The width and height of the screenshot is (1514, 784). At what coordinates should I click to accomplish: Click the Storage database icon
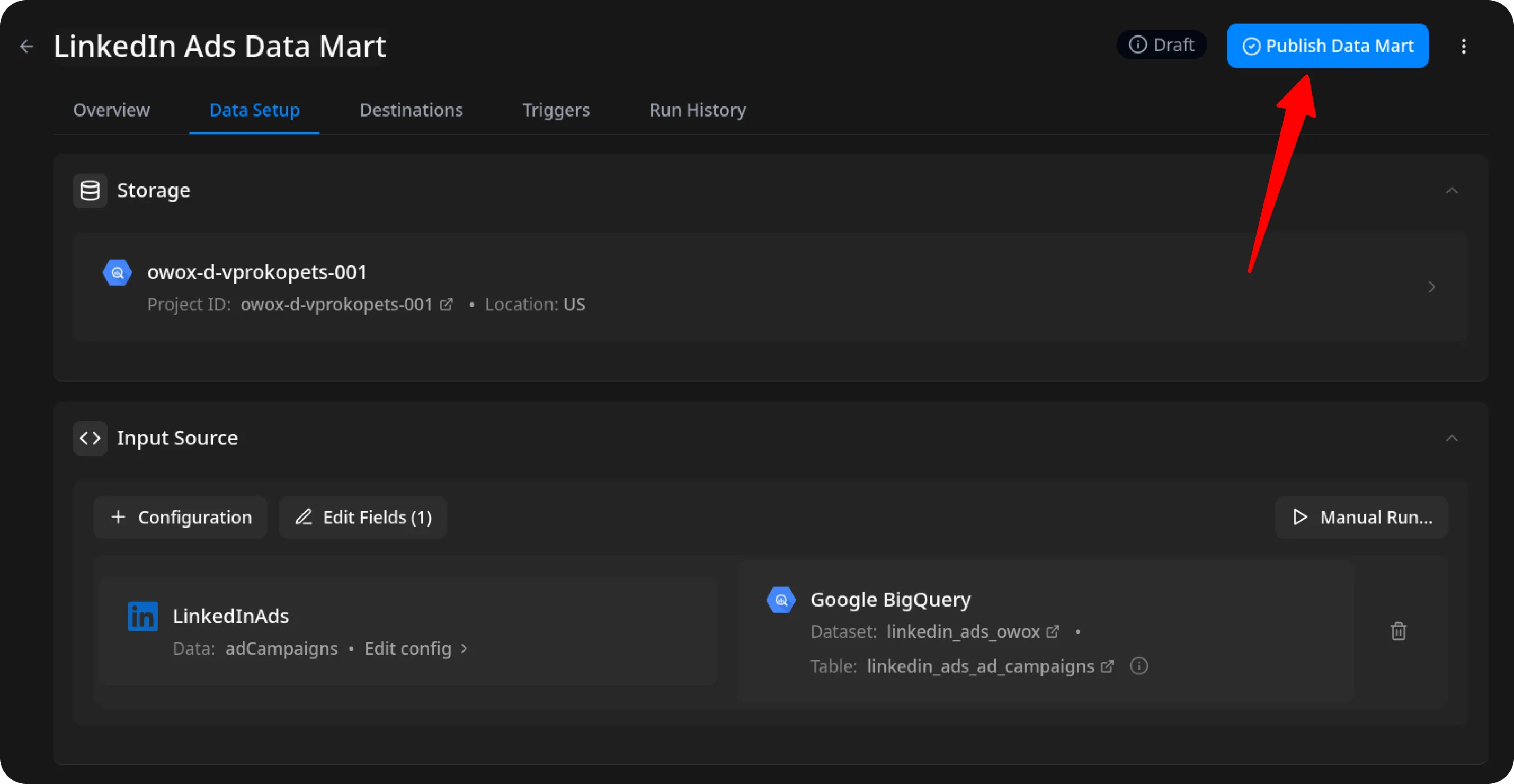click(90, 190)
